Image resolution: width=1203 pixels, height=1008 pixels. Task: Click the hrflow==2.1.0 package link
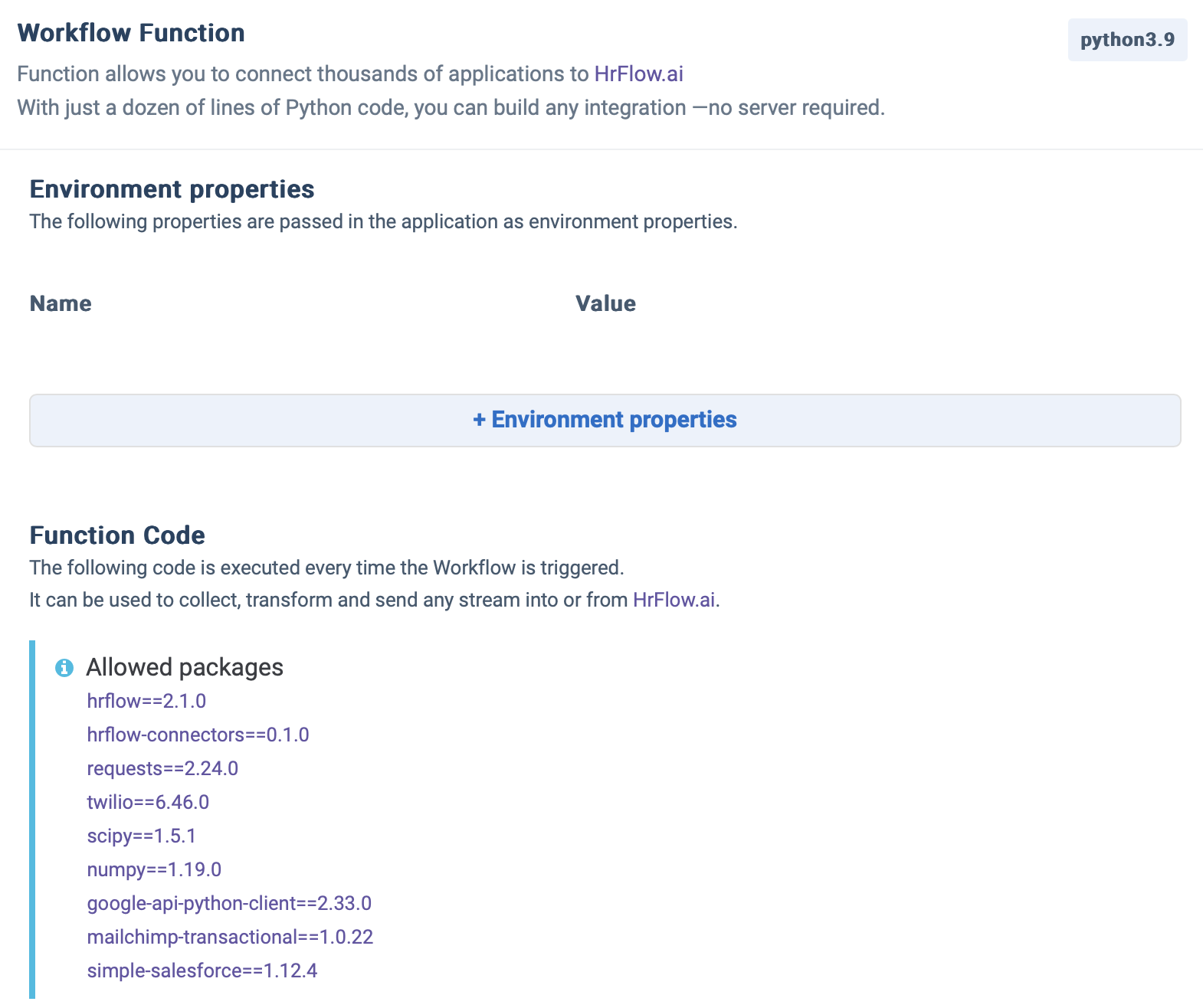coord(146,701)
